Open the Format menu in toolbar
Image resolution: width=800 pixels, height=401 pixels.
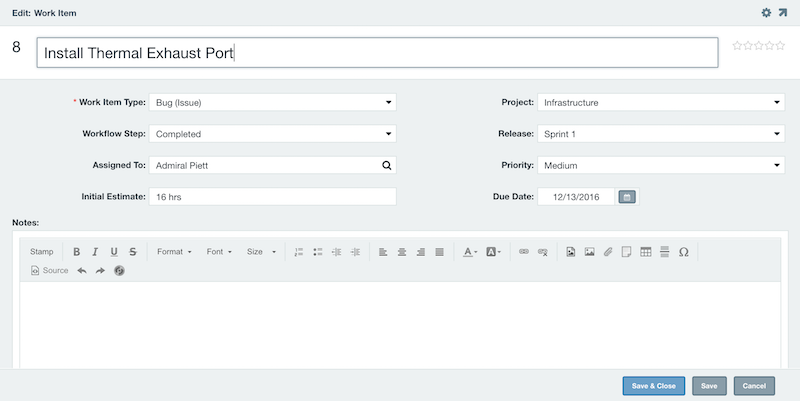[174, 252]
